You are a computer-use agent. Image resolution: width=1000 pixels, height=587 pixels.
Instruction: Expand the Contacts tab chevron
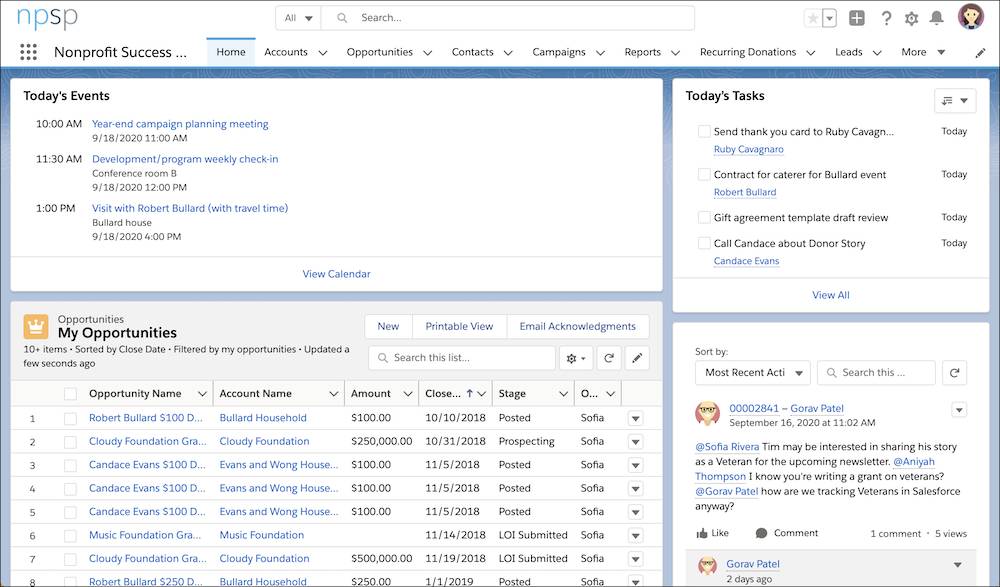[x=508, y=53]
